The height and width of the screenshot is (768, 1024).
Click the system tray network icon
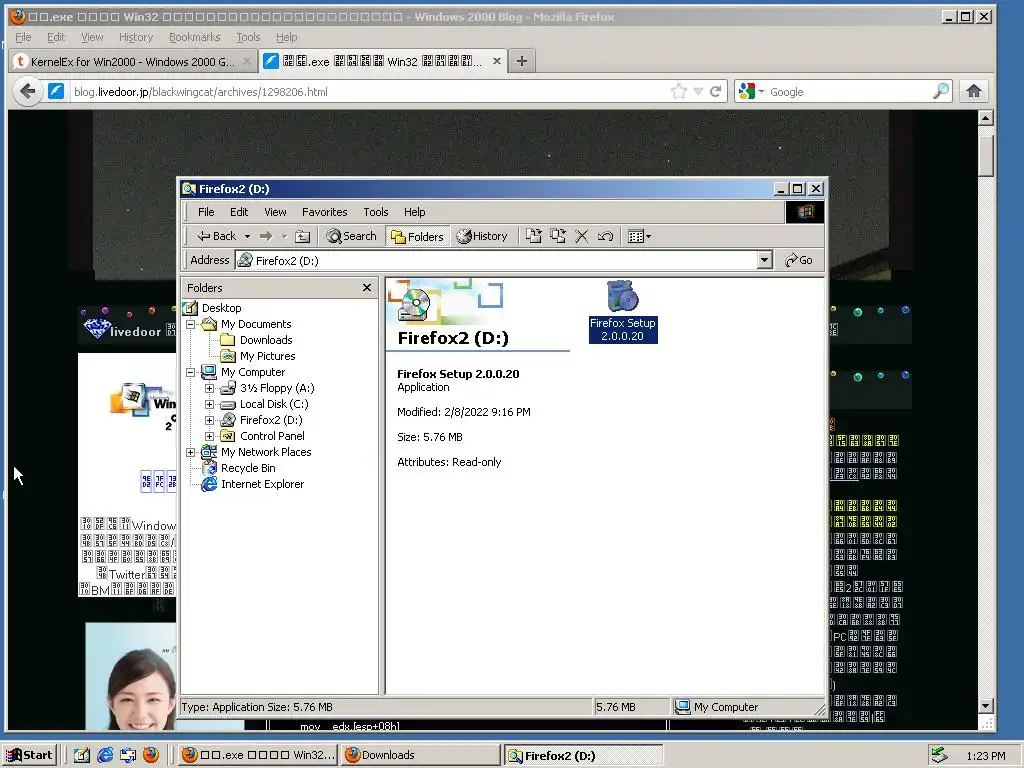pos(939,755)
